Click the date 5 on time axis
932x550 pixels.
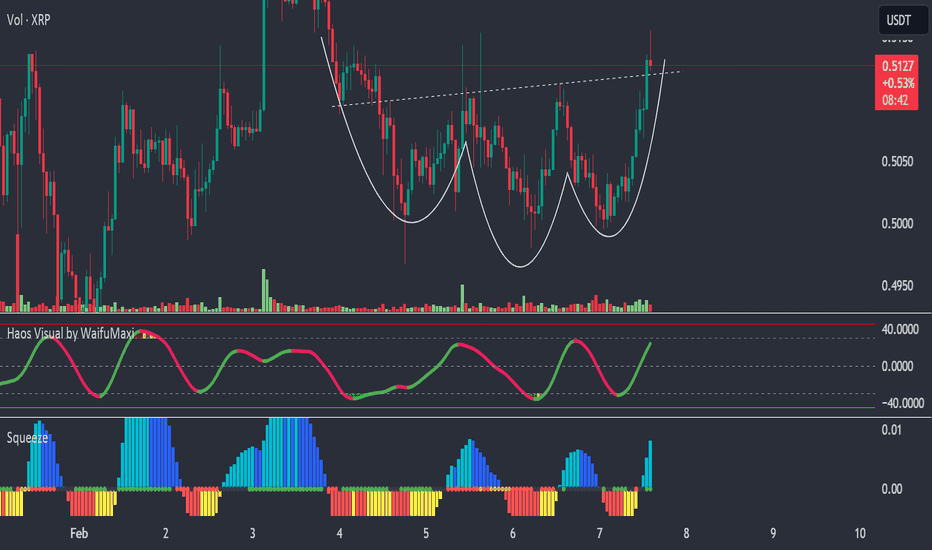click(x=426, y=533)
